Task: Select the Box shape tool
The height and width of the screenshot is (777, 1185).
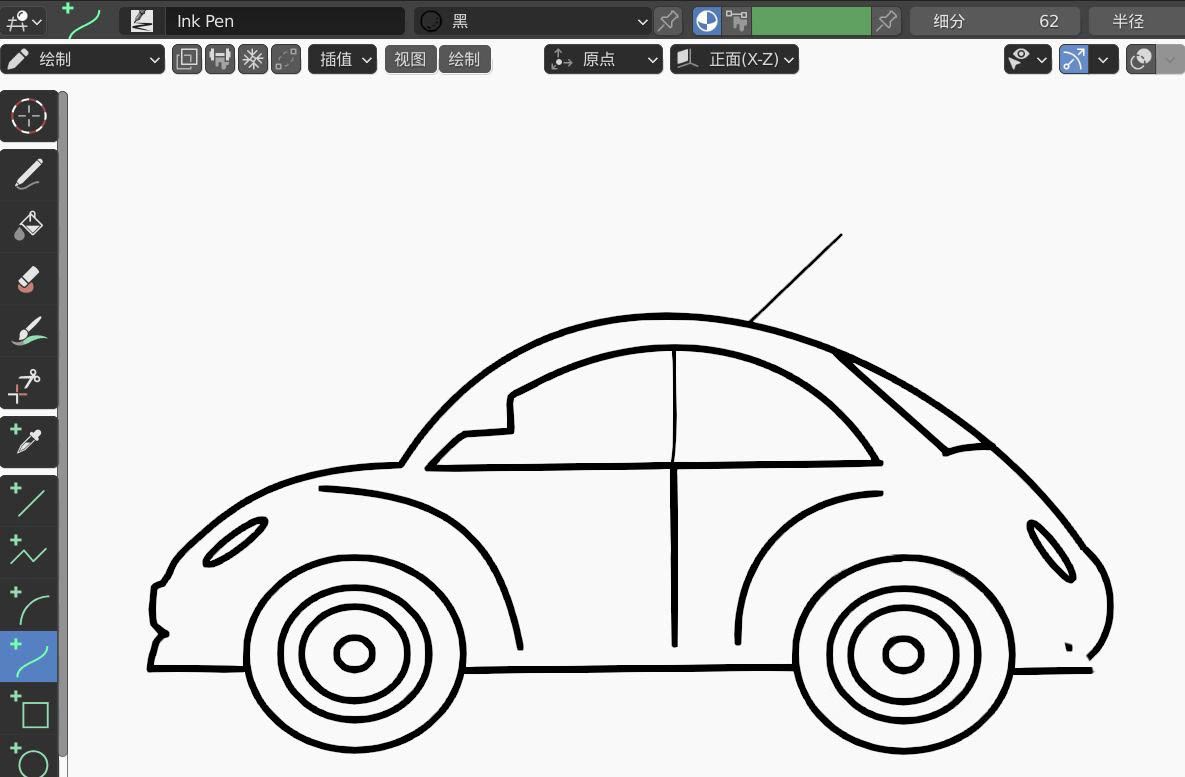Action: pos(28,712)
